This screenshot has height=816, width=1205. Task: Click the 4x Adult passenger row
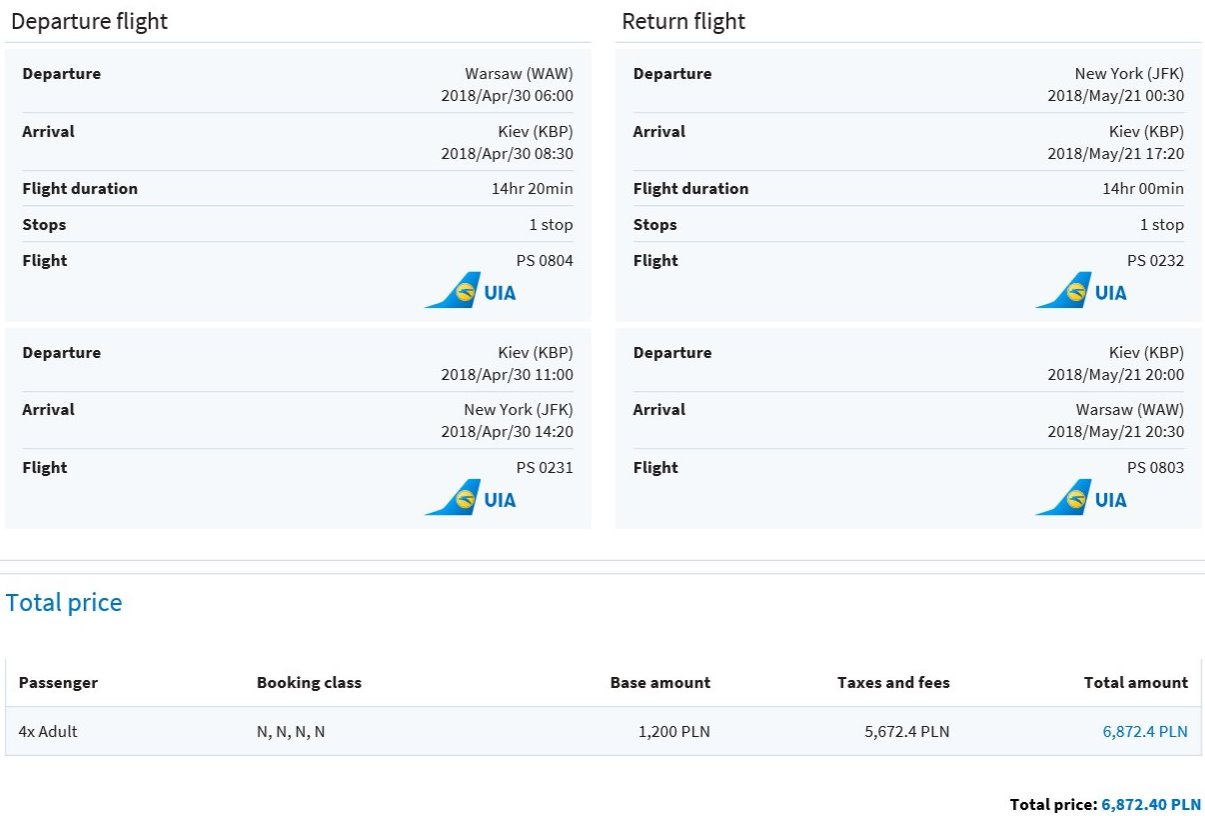603,731
